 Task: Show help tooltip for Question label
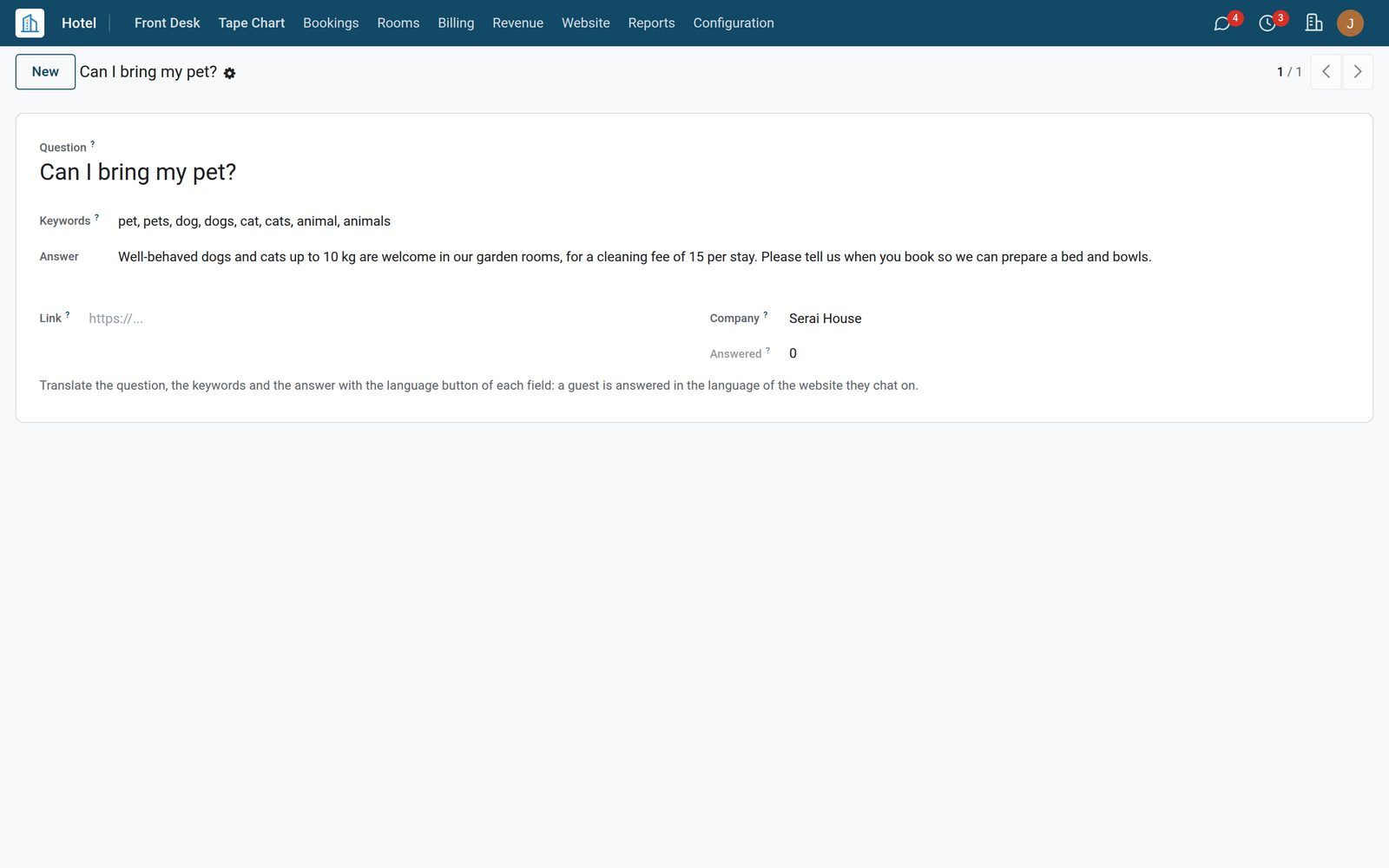coord(93,144)
